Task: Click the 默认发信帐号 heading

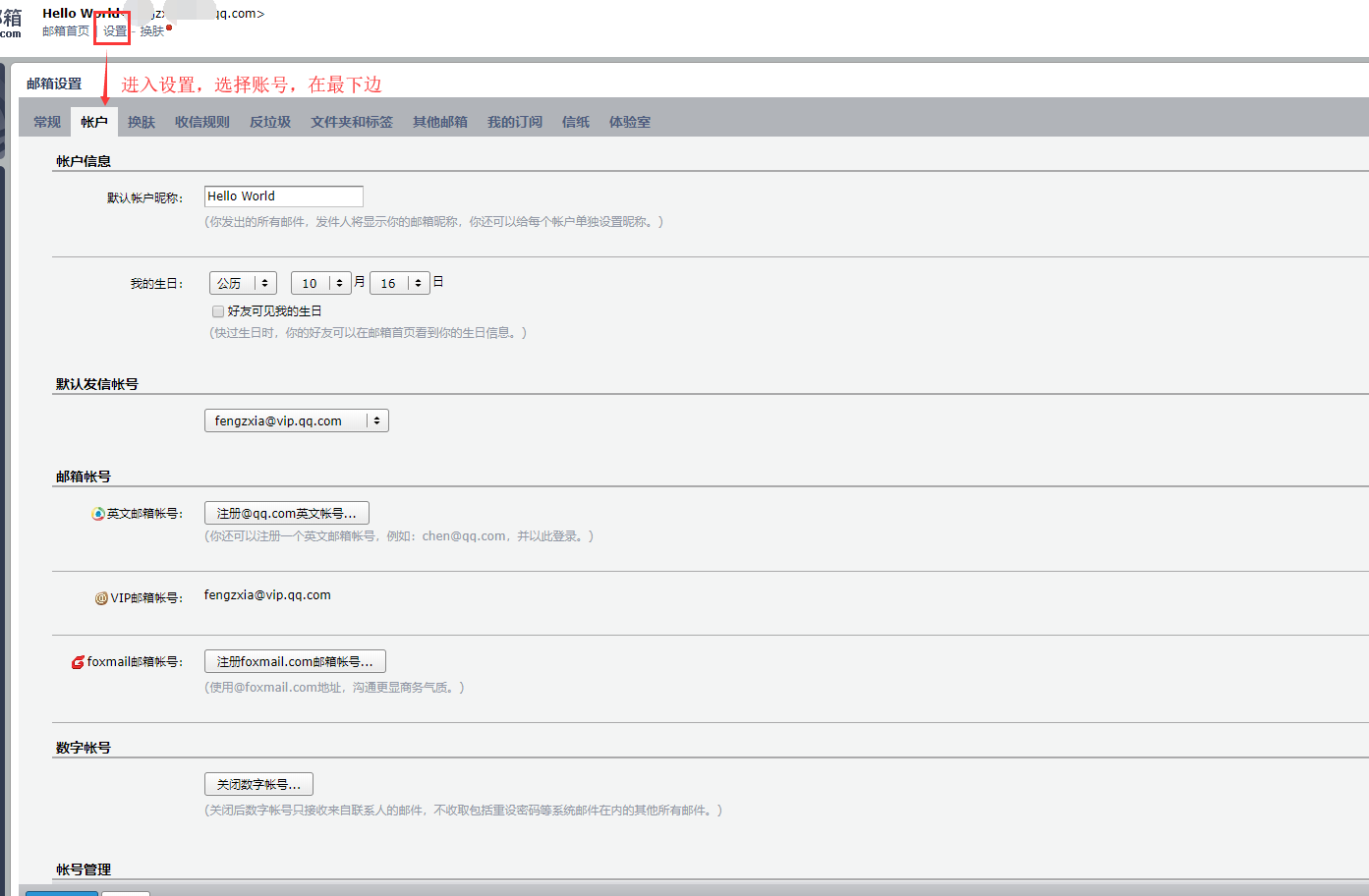Action: coord(97,384)
